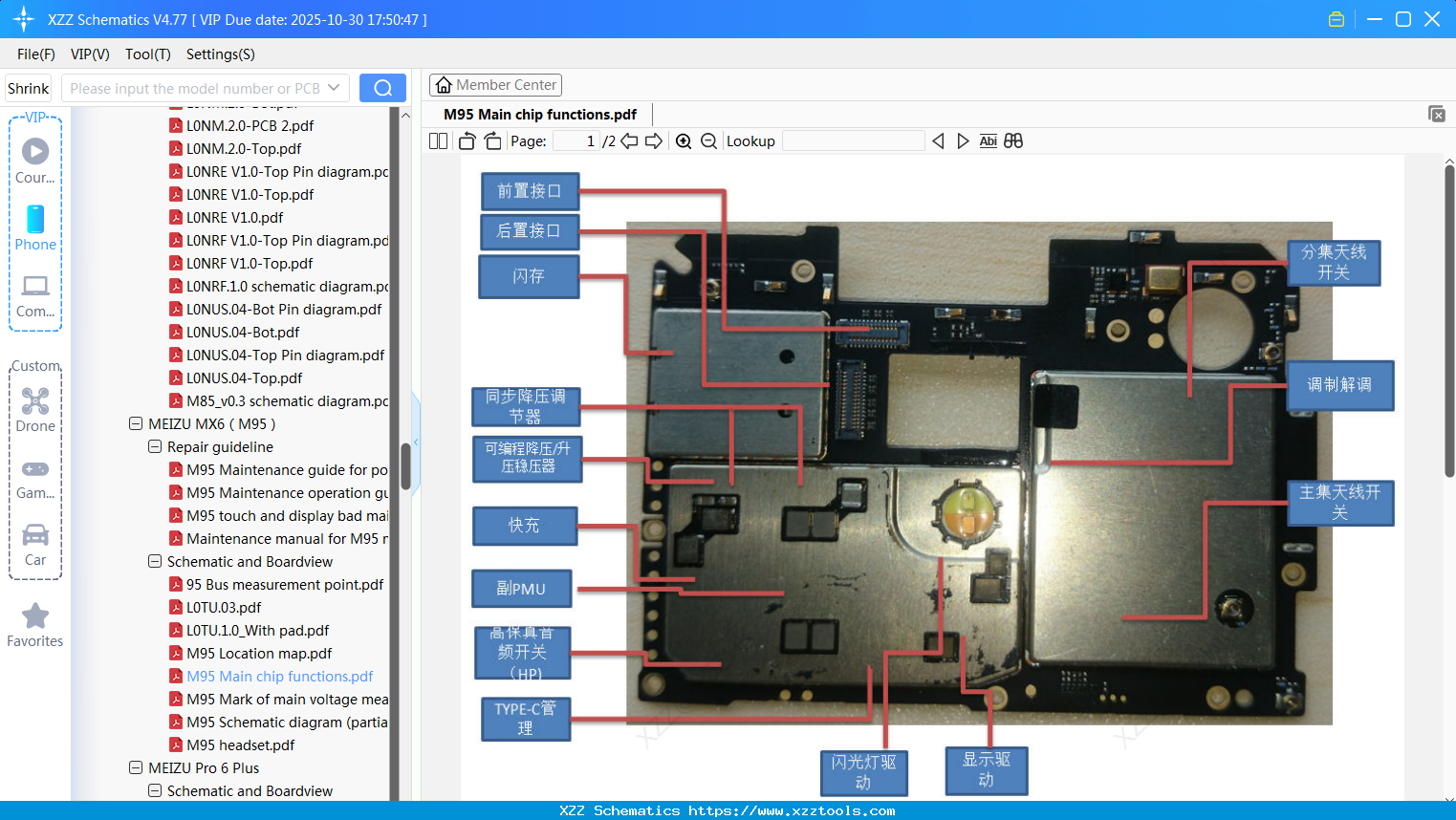Switch to the M95 Main chip functions.pdf tab
Screen dimensions: 1456x820
pyautogui.click(x=538, y=114)
